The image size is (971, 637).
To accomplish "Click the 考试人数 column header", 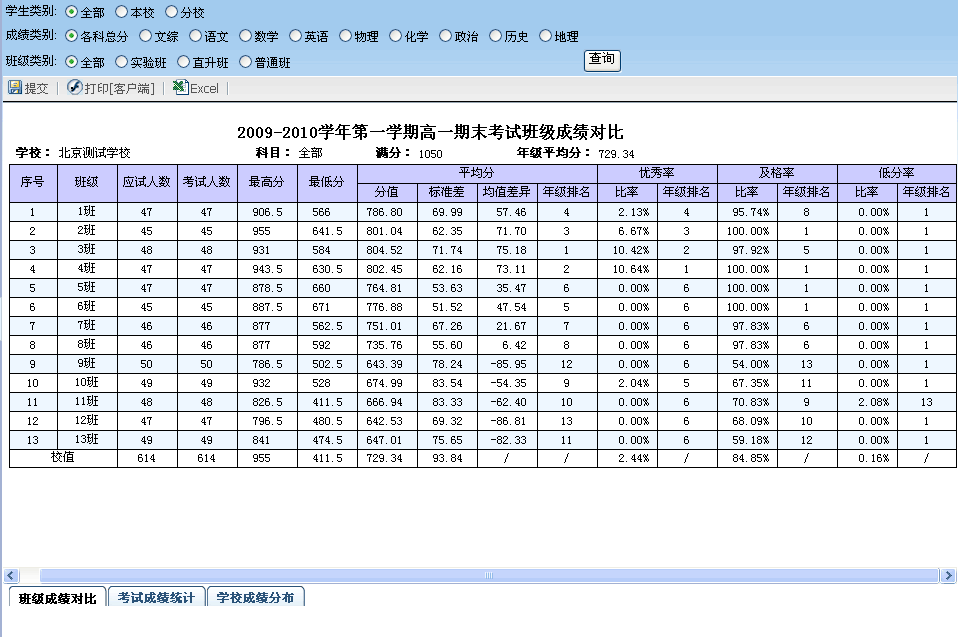I will coord(207,183).
